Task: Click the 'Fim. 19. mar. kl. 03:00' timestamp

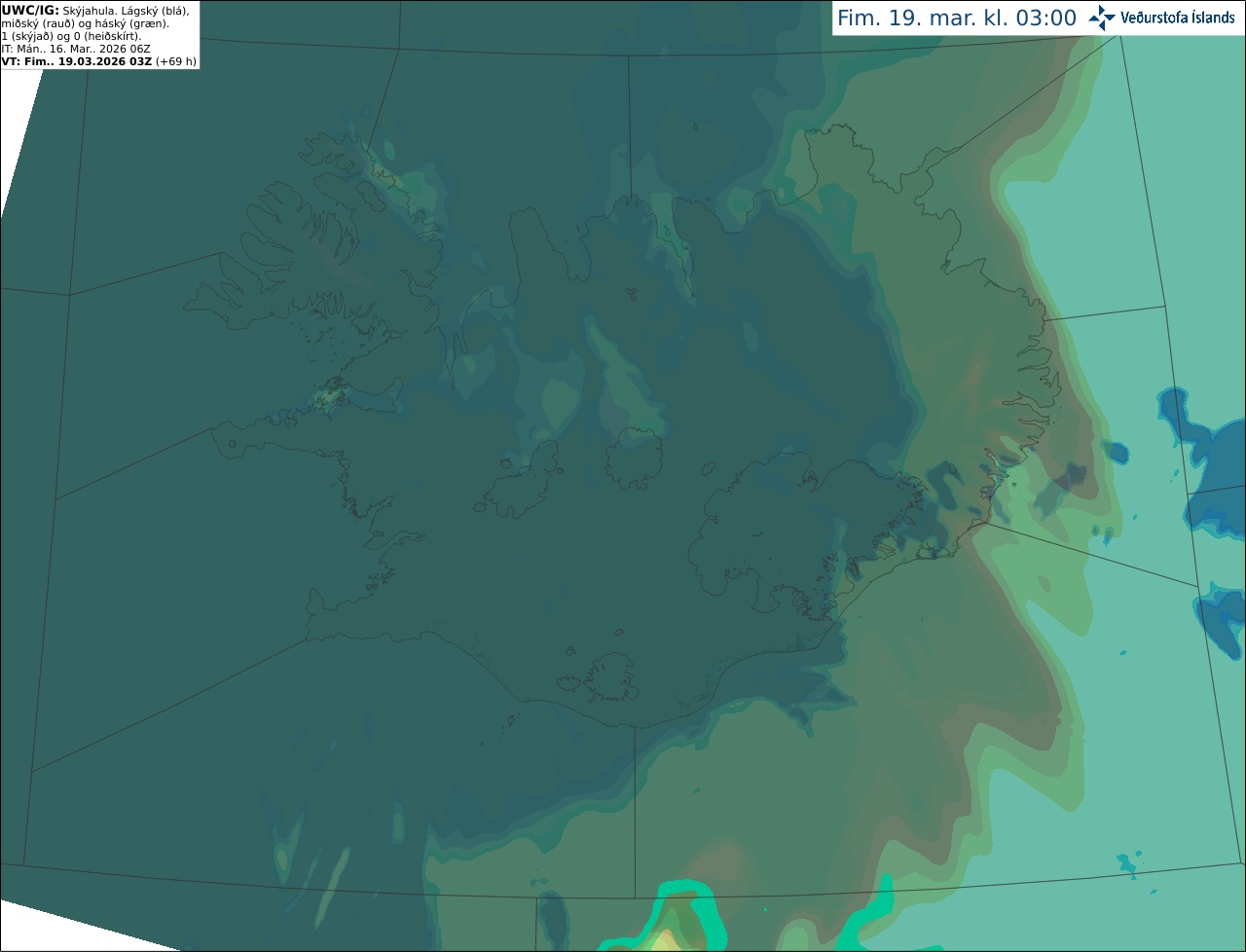Action: tap(957, 18)
